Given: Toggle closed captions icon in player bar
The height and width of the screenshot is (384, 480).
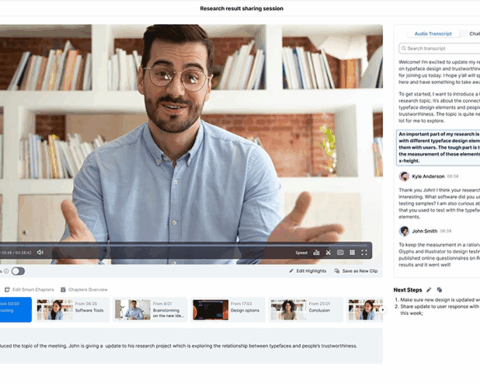Looking at the screenshot, I should (x=340, y=253).
